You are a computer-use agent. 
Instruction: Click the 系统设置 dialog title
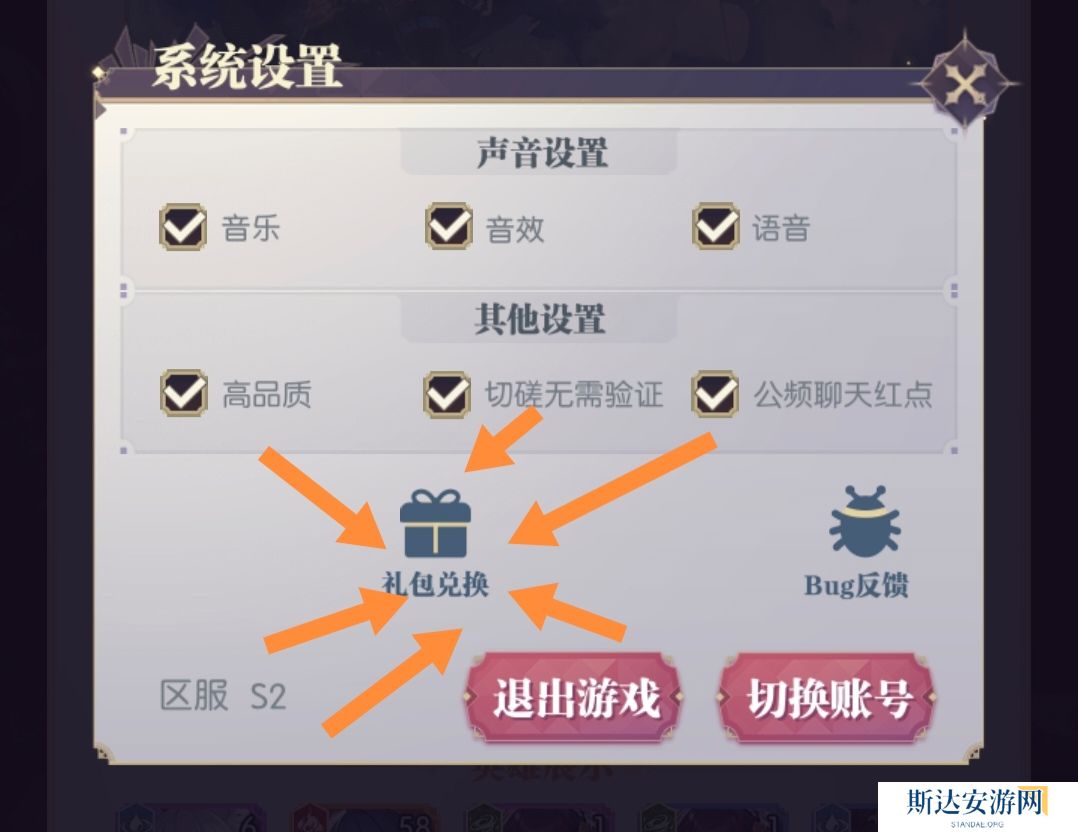[x=247, y=67]
